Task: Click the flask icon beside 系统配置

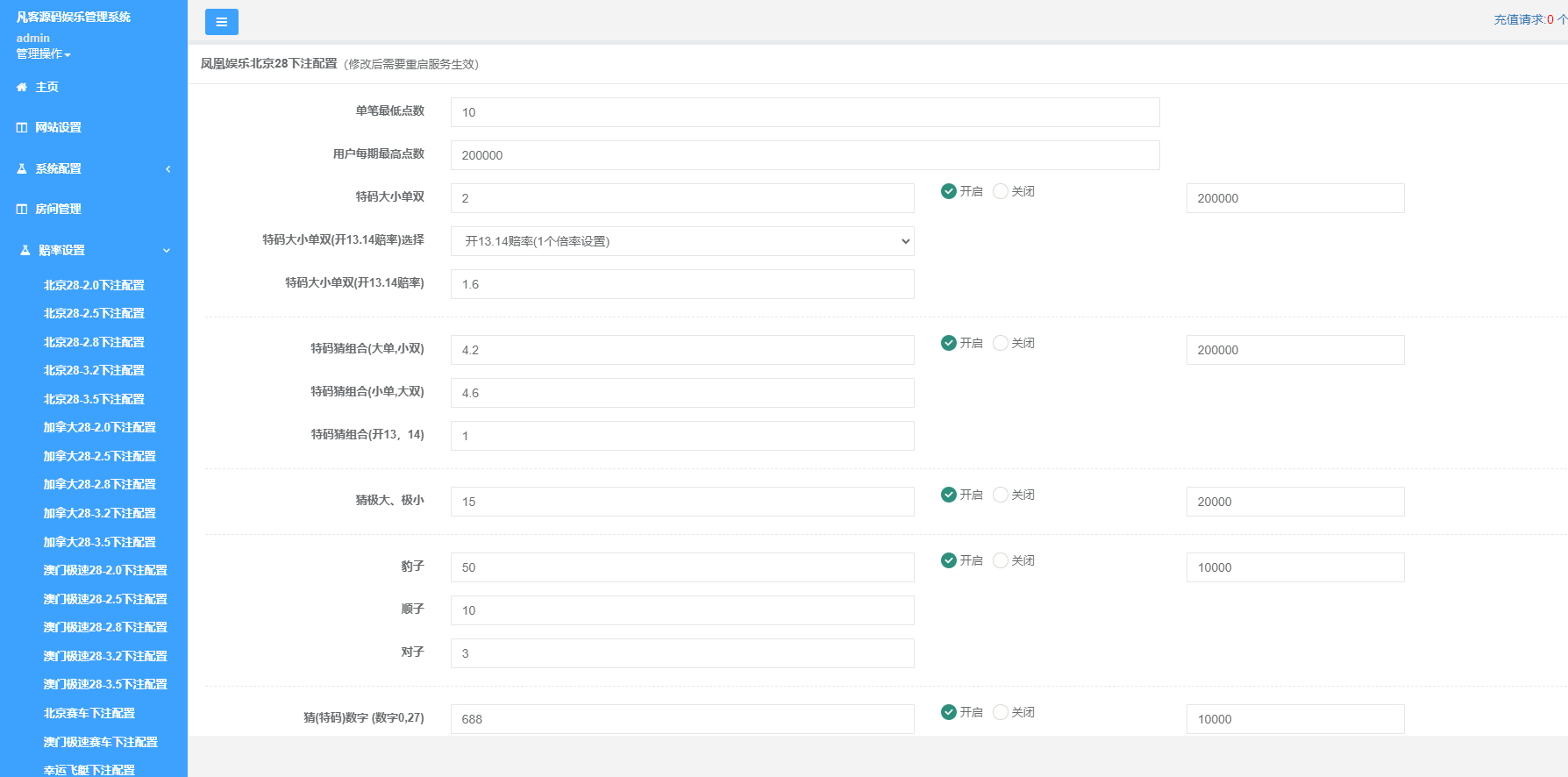Action: point(22,168)
